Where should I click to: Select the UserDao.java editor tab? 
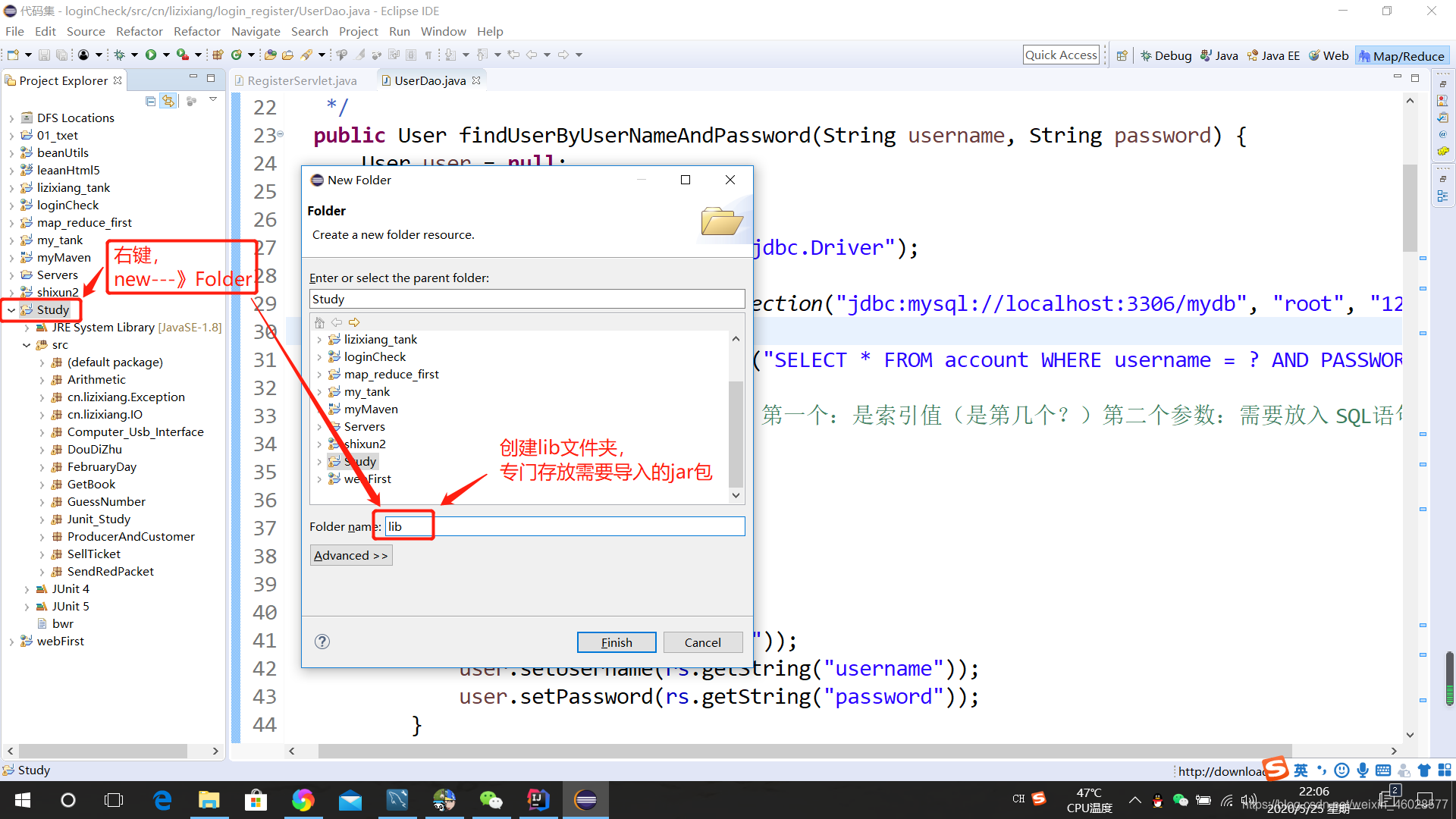click(x=430, y=80)
